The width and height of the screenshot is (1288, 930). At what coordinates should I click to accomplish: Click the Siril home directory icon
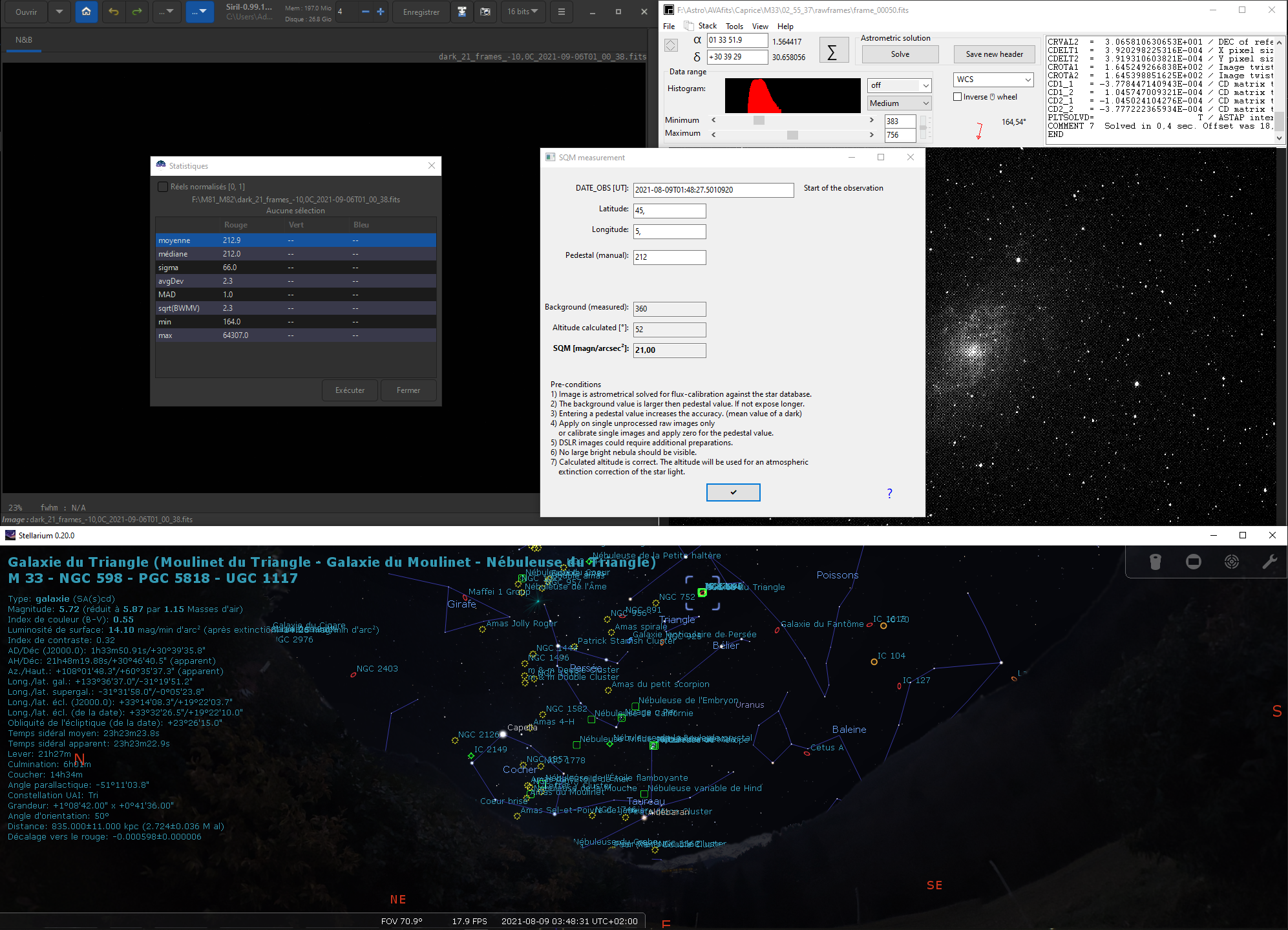pos(86,12)
